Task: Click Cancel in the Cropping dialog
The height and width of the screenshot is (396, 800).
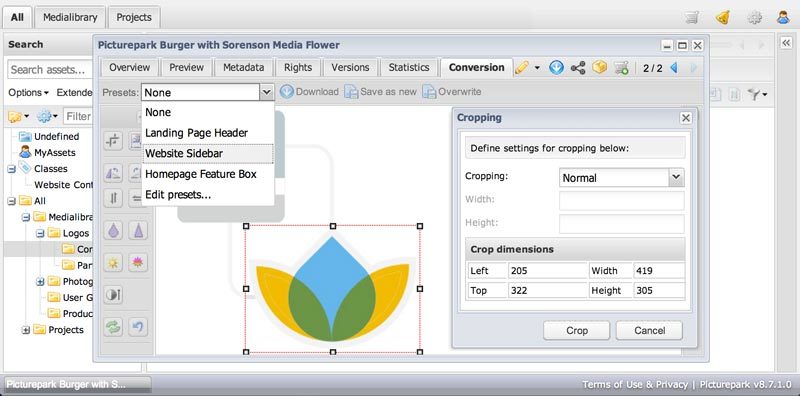Action: pos(649,331)
